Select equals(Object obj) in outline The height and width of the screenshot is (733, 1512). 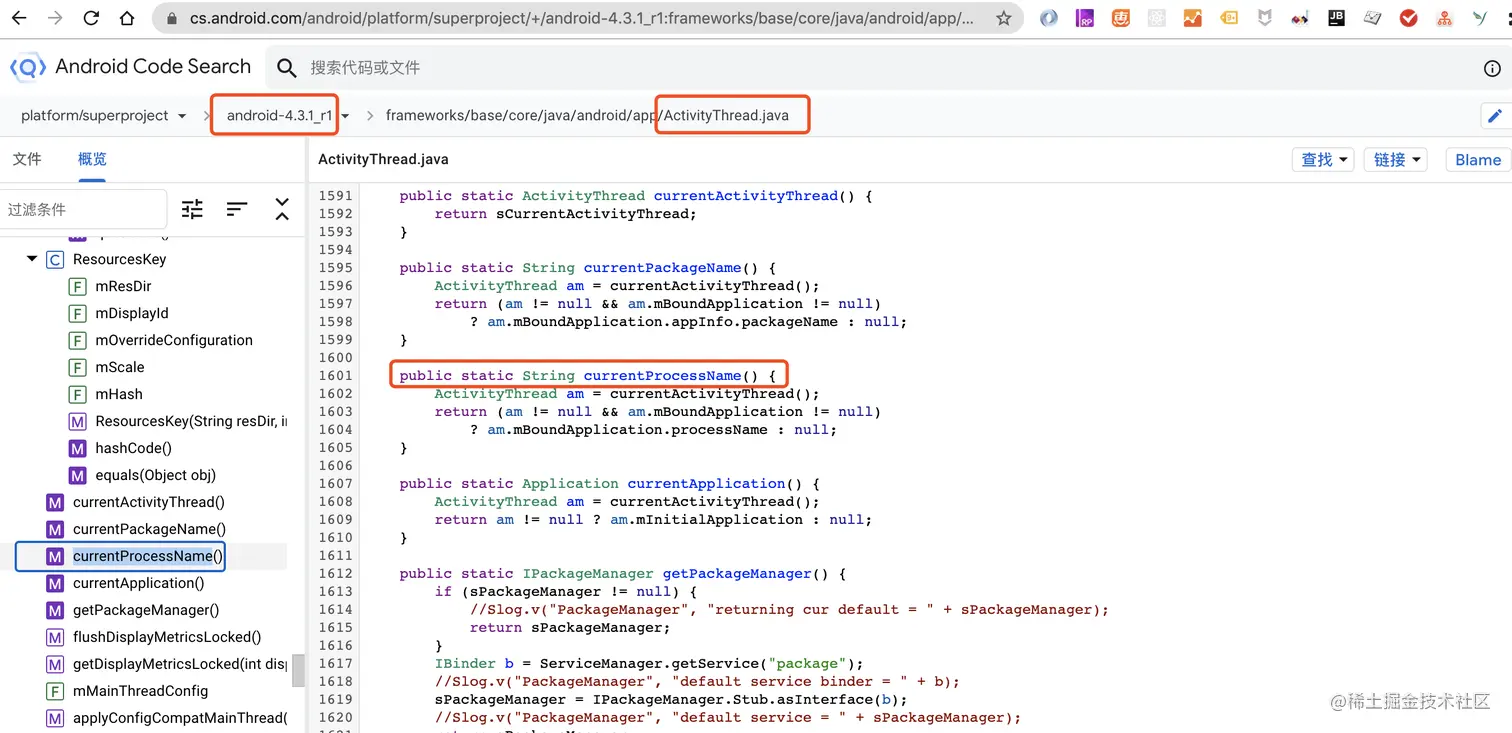pyautogui.click(x=155, y=475)
